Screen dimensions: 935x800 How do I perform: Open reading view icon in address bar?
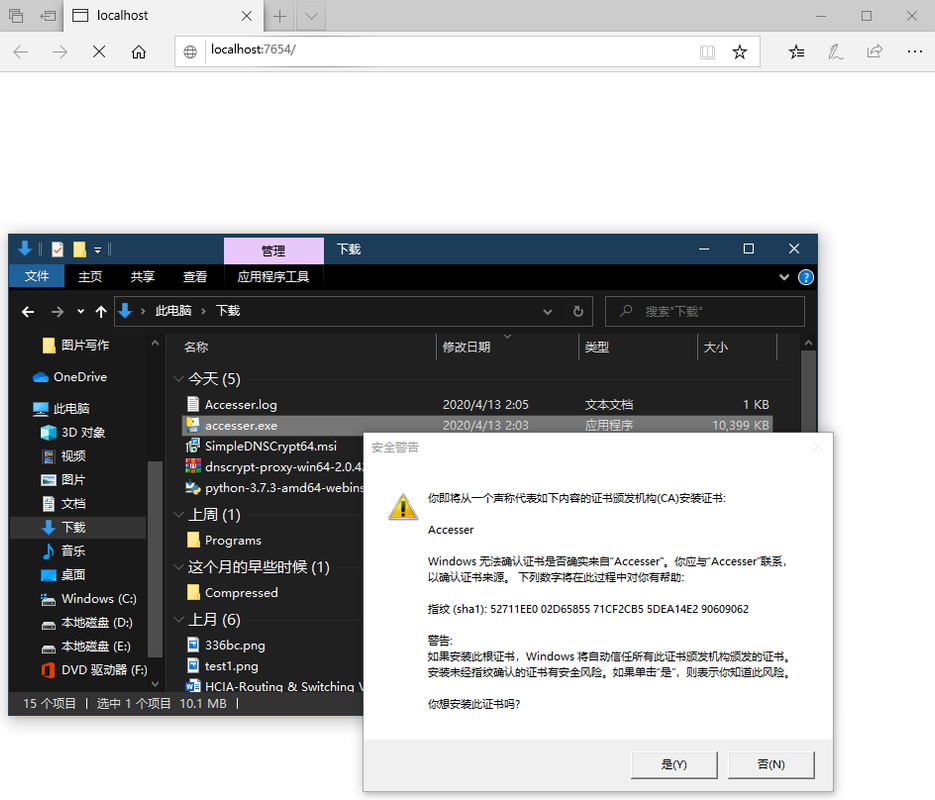(707, 52)
